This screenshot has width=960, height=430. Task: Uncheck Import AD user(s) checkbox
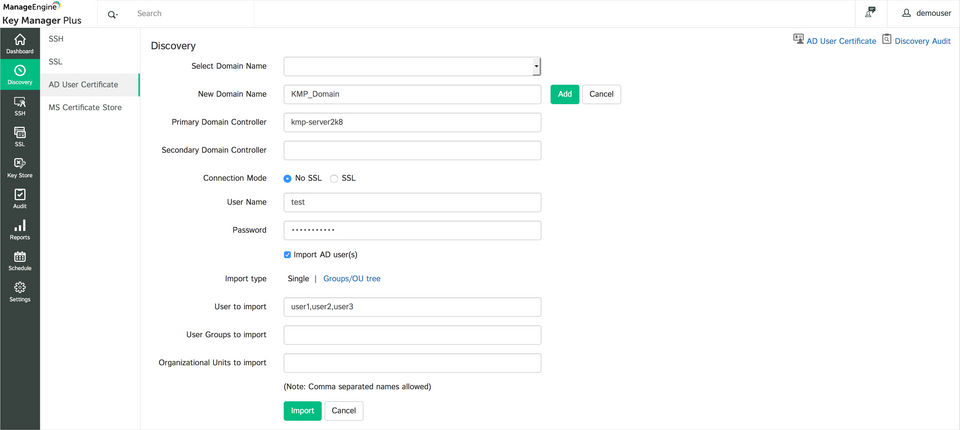[x=288, y=255]
